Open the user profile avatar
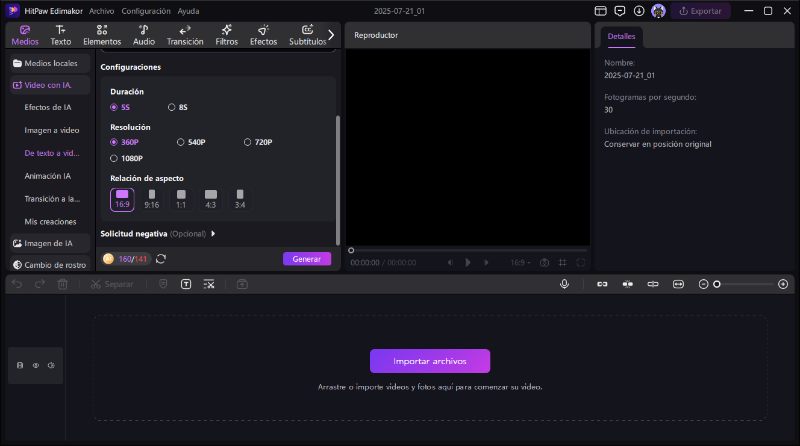This screenshot has width=800, height=446. [658, 11]
